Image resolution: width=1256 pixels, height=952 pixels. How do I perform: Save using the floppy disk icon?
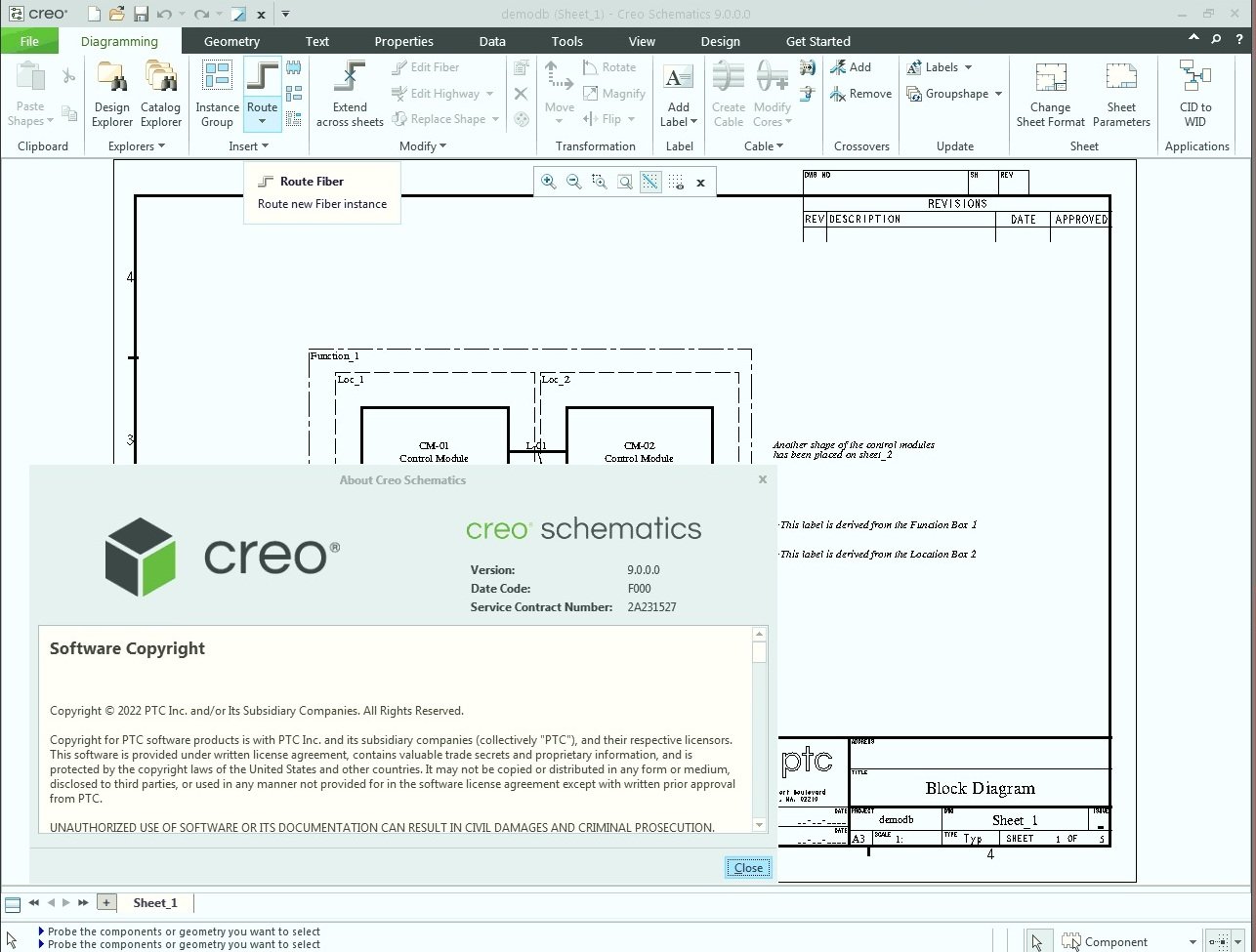(x=141, y=14)
